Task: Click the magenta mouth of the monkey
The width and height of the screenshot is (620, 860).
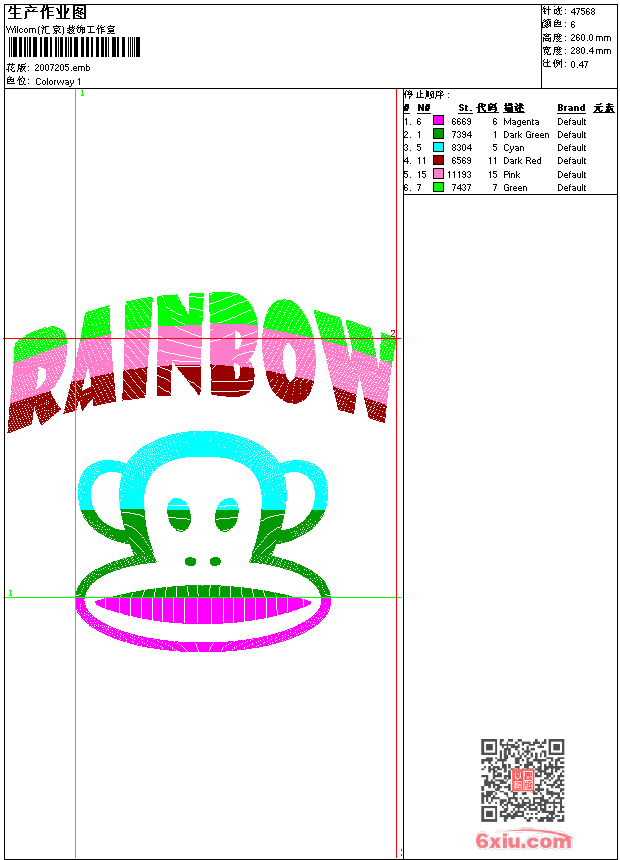Action: 203,610
